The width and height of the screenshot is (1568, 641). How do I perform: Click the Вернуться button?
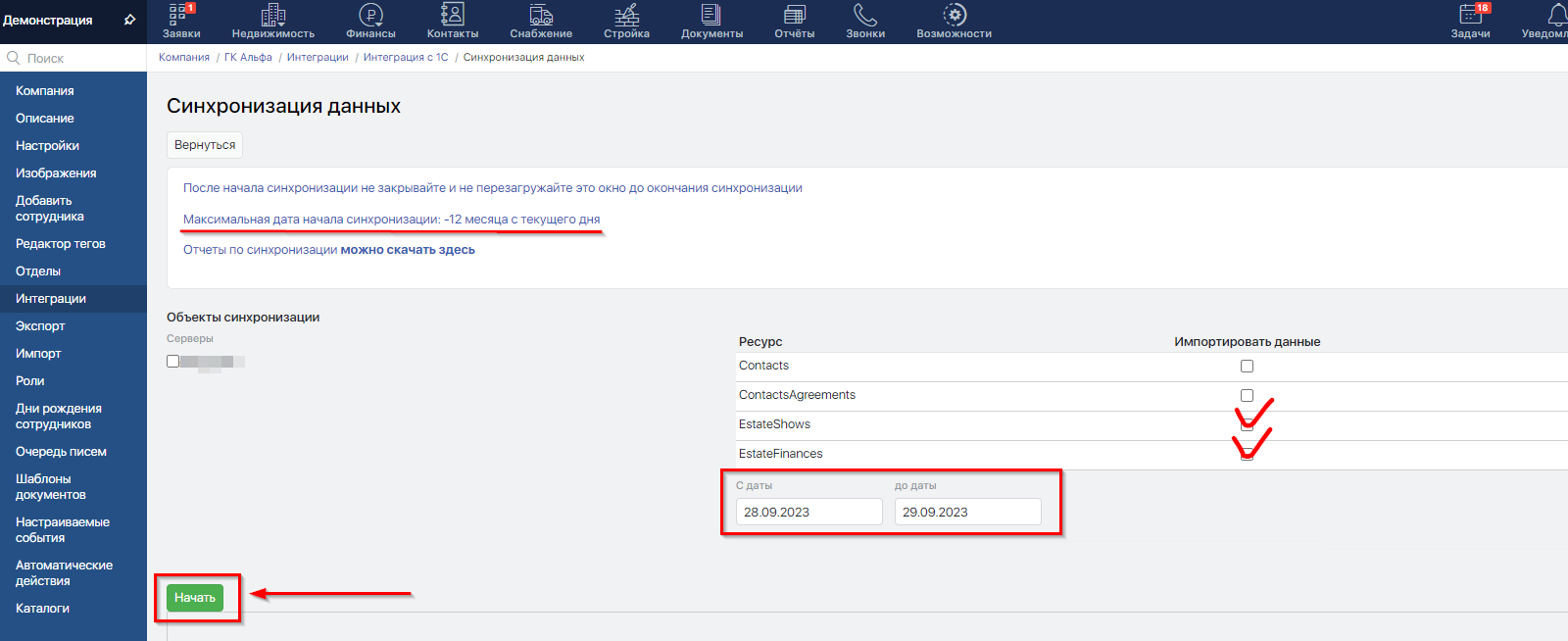tap(205, 145)
